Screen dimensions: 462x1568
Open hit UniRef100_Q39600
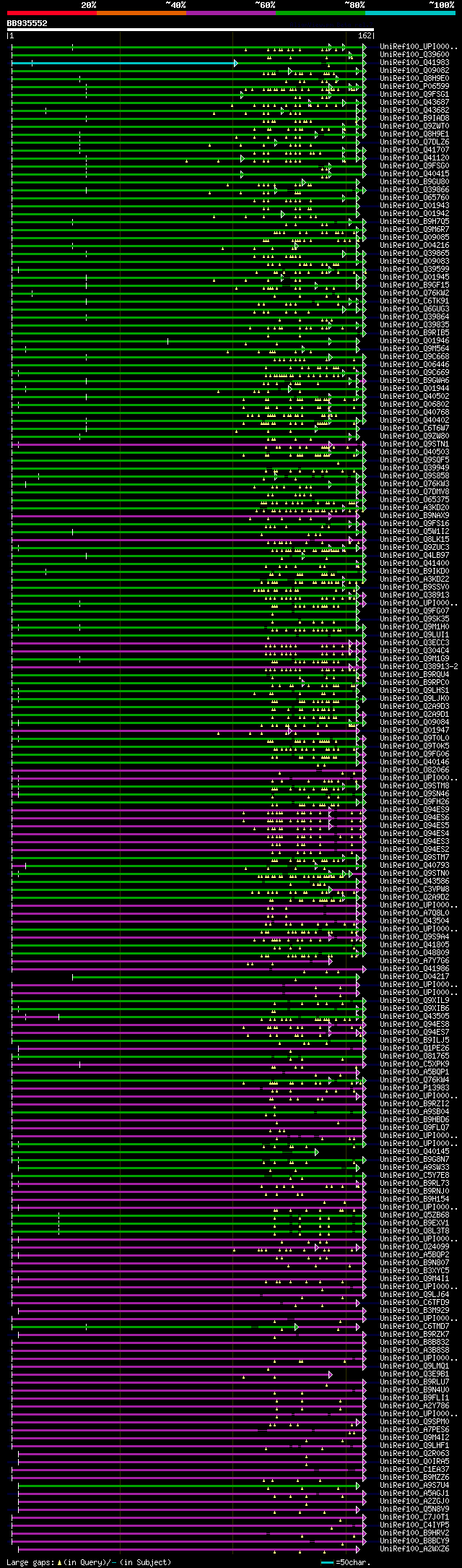(414, 55)
